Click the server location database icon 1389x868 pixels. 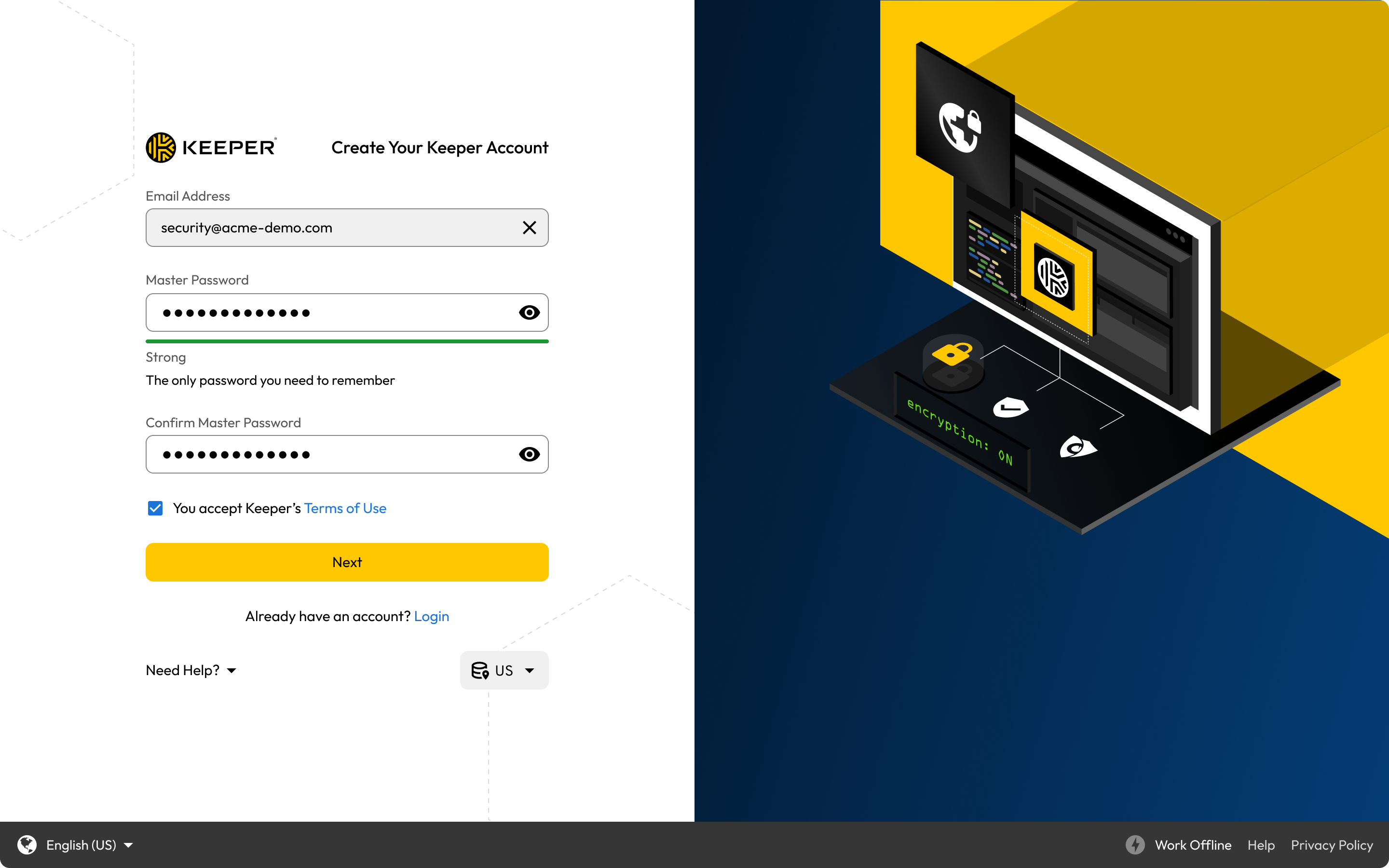(x=480, y=670)
